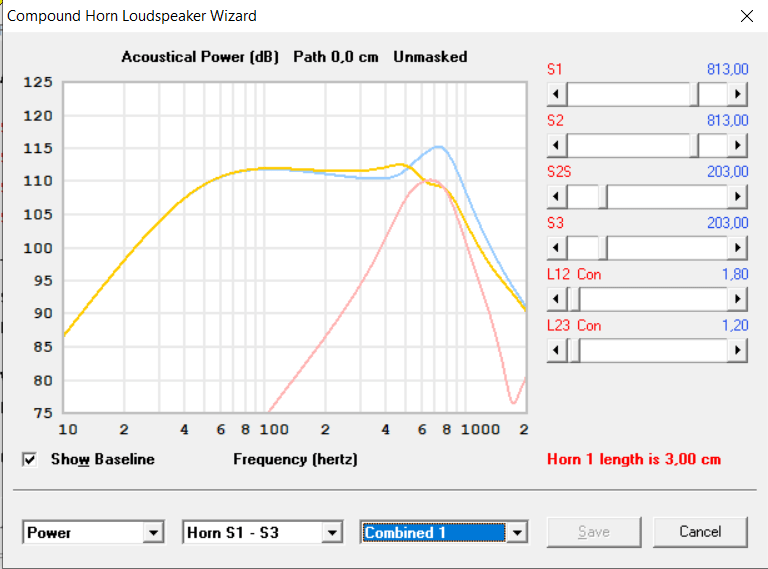Click the S2 slider left arrow
Screen dimensions: 768x569
pyautogui.click(x=556, y=145)
